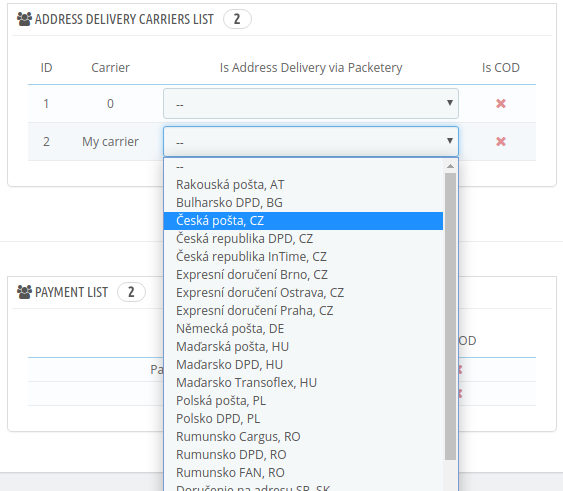The image size is (563, 491).
Task: Select Polská pošta, PL option
Action: point(303,400)
